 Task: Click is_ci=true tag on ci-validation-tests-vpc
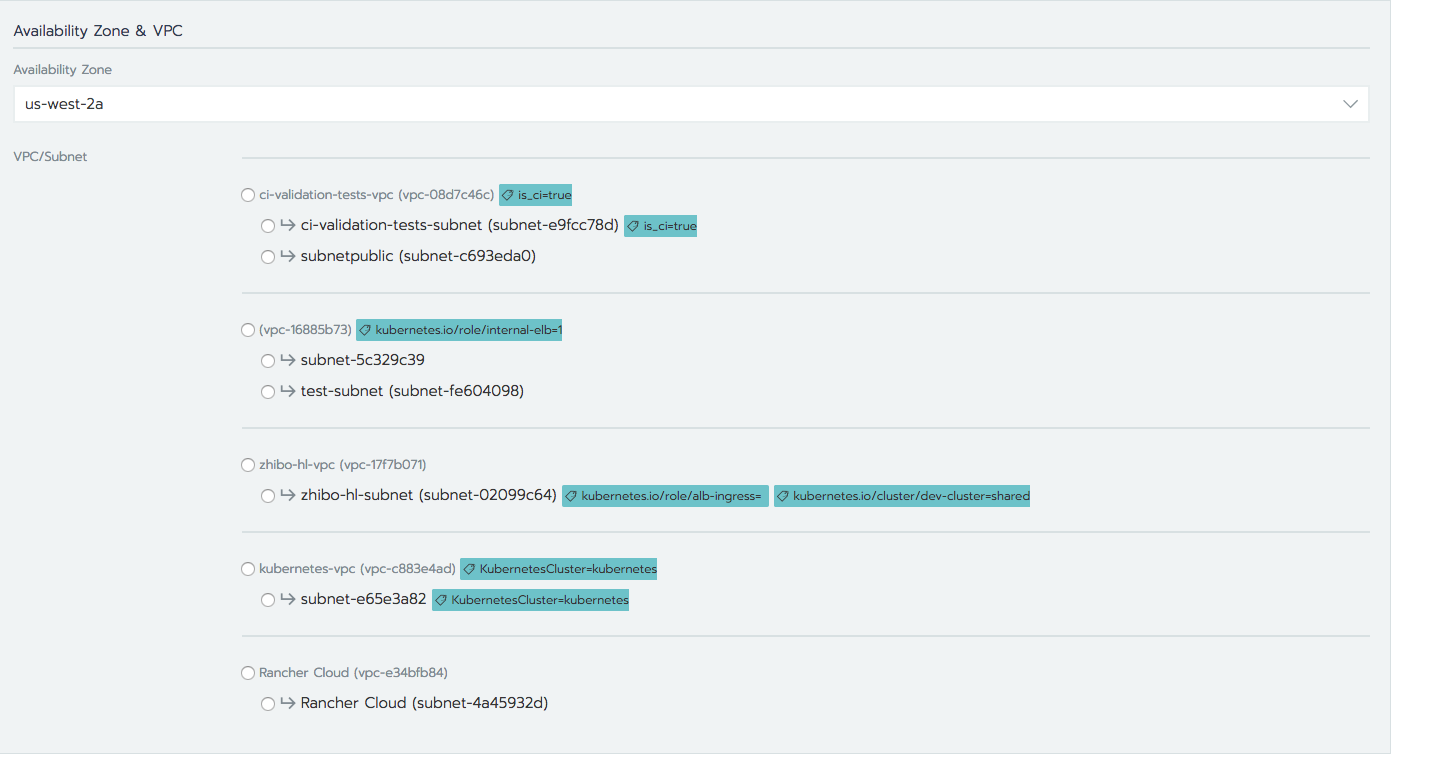(x=536, y=195)
